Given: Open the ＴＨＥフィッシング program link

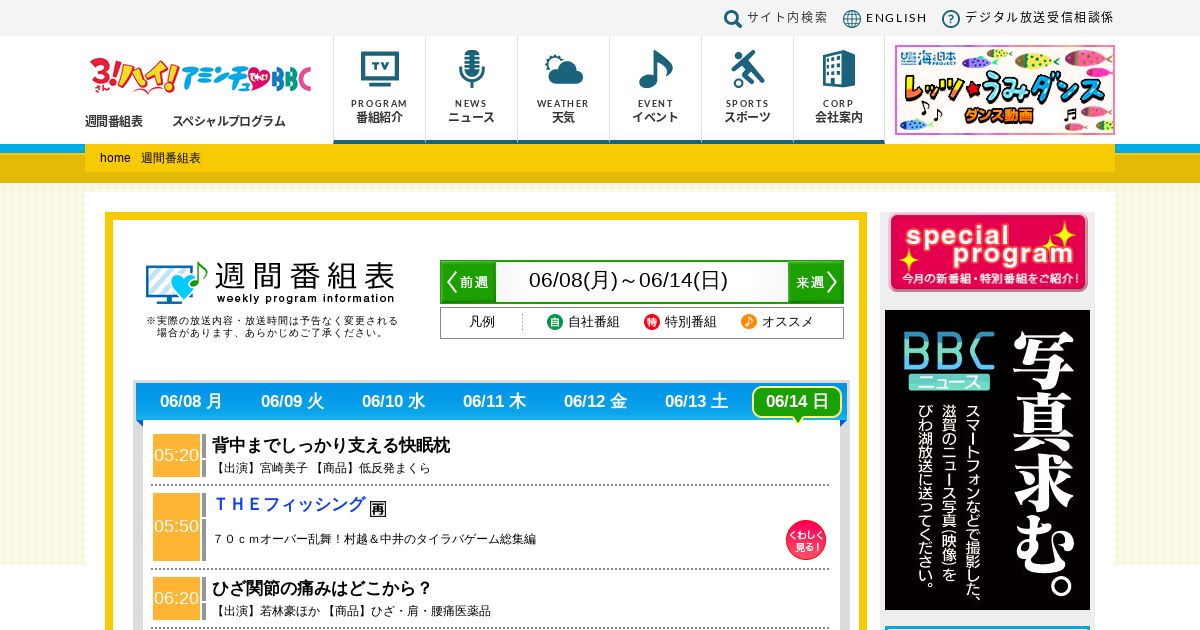Looking at the screenshot, I should coord(289,505).
